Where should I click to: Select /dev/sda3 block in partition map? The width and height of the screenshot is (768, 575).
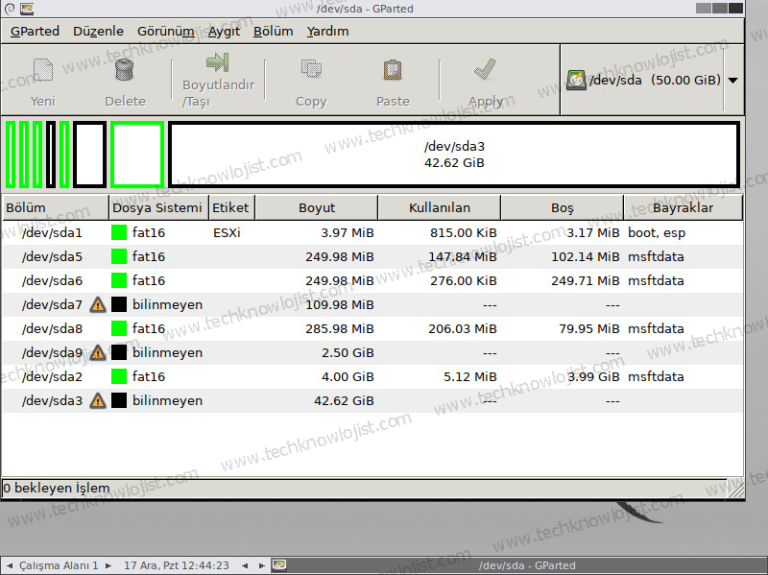tap(454, 154)
